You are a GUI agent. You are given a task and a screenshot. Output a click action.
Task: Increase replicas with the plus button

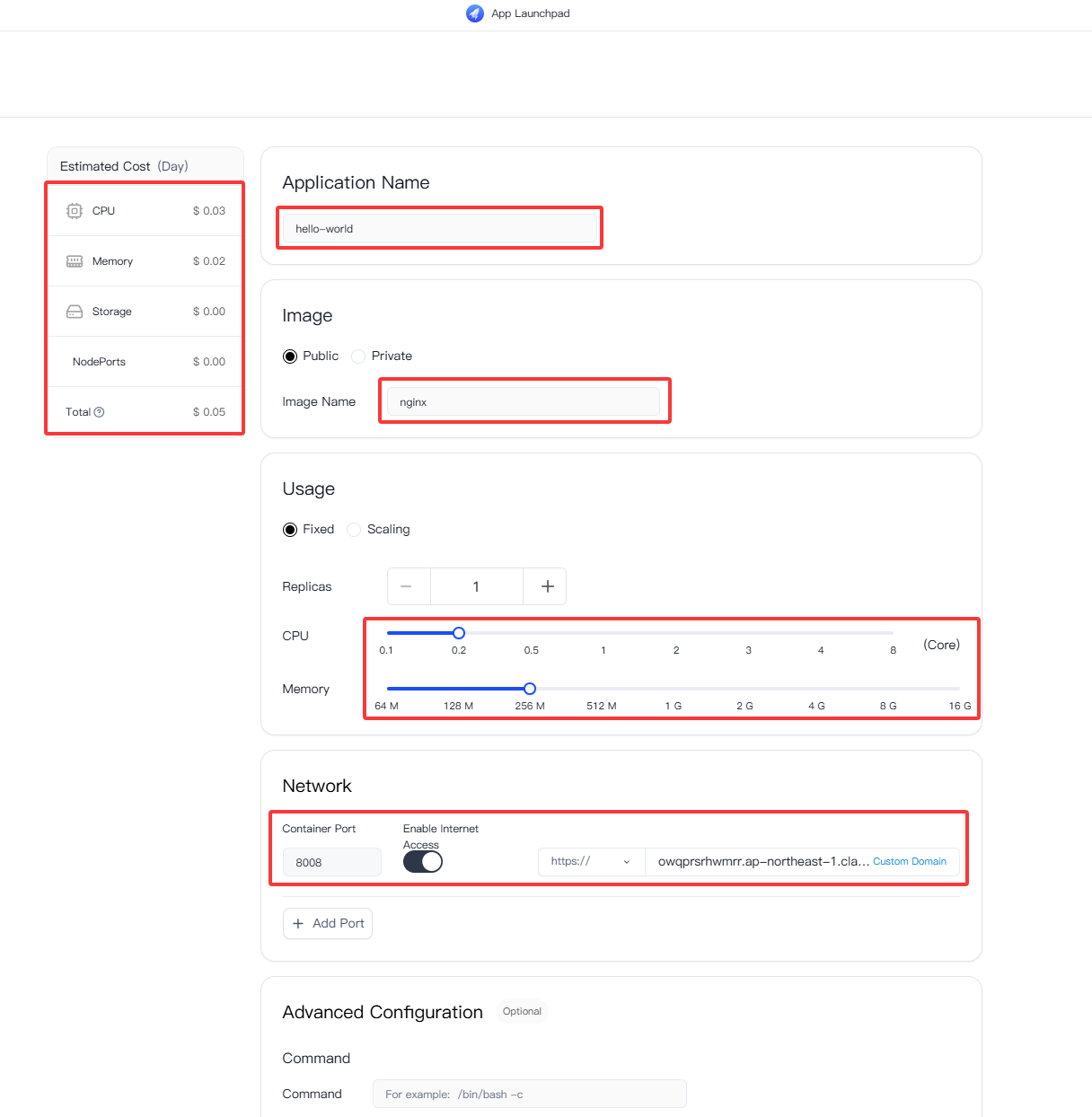coord(545,586)
